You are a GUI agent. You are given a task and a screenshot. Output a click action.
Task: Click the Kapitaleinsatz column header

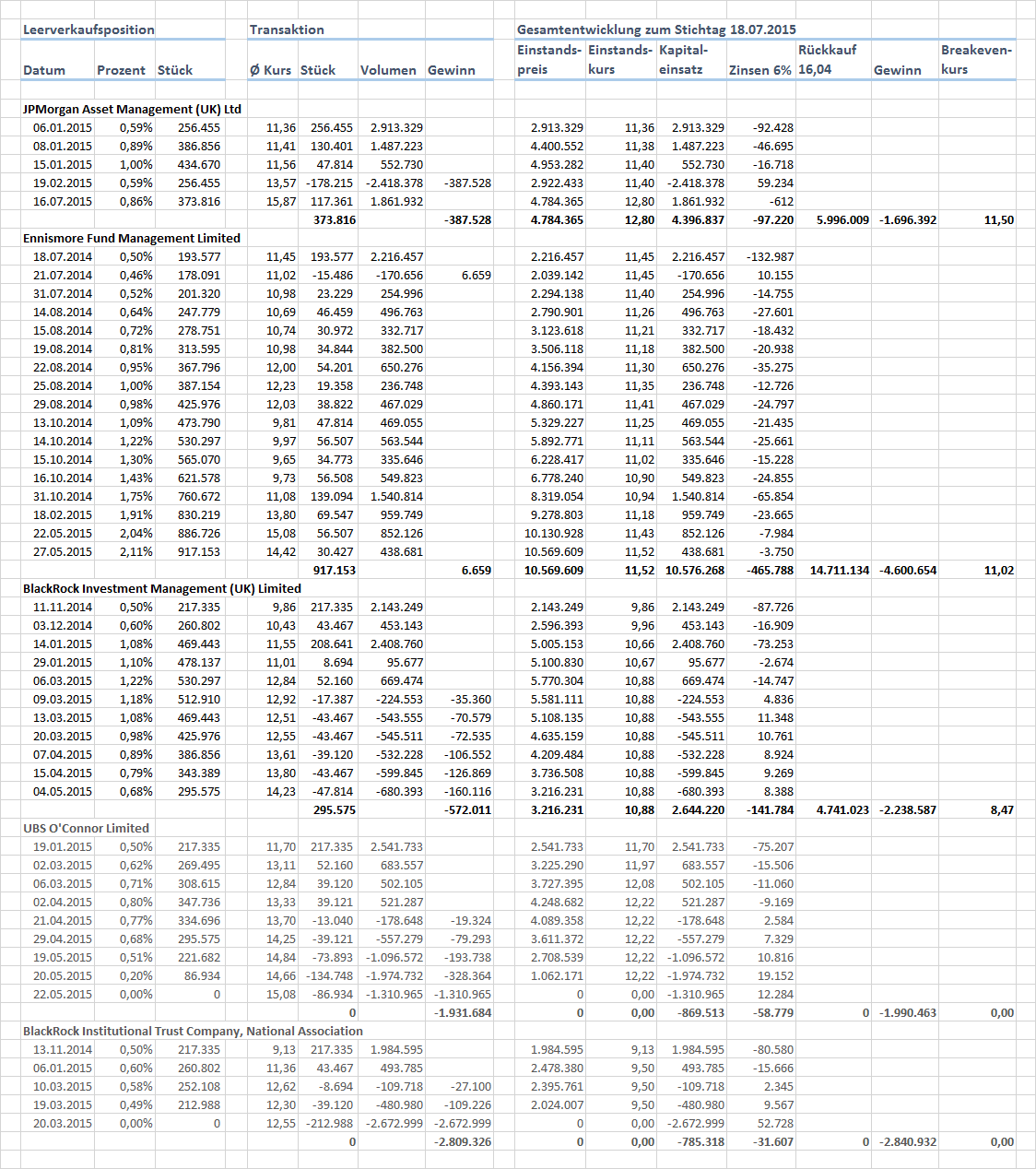[683, 60]
